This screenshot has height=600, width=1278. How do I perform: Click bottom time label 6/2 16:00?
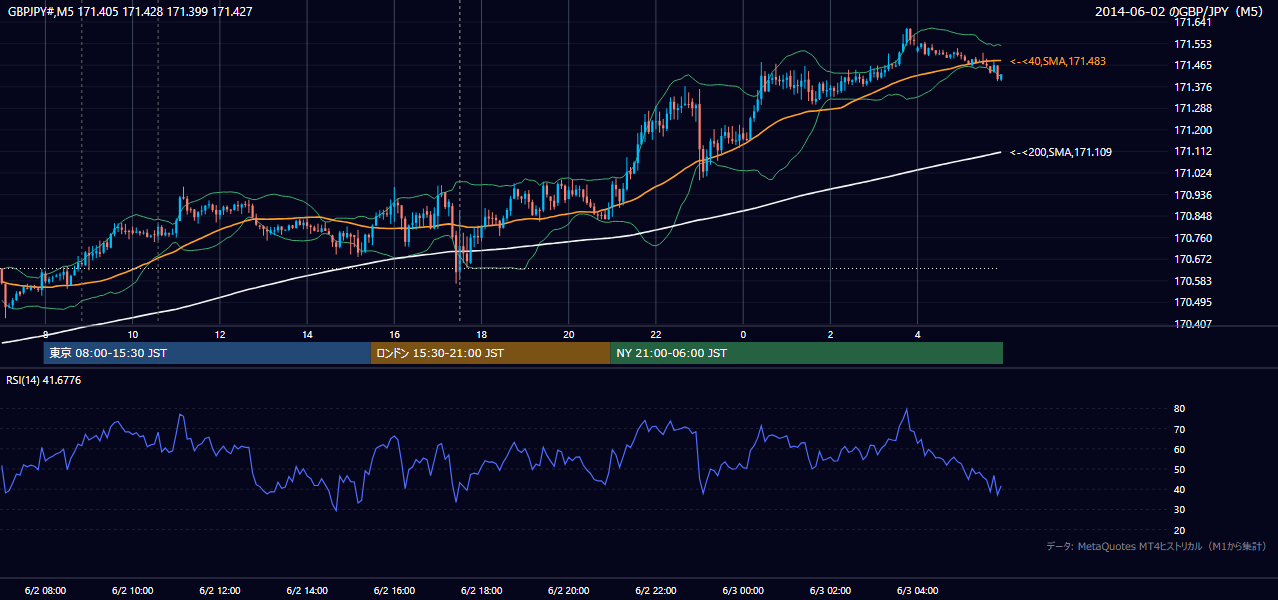point(394,591)
